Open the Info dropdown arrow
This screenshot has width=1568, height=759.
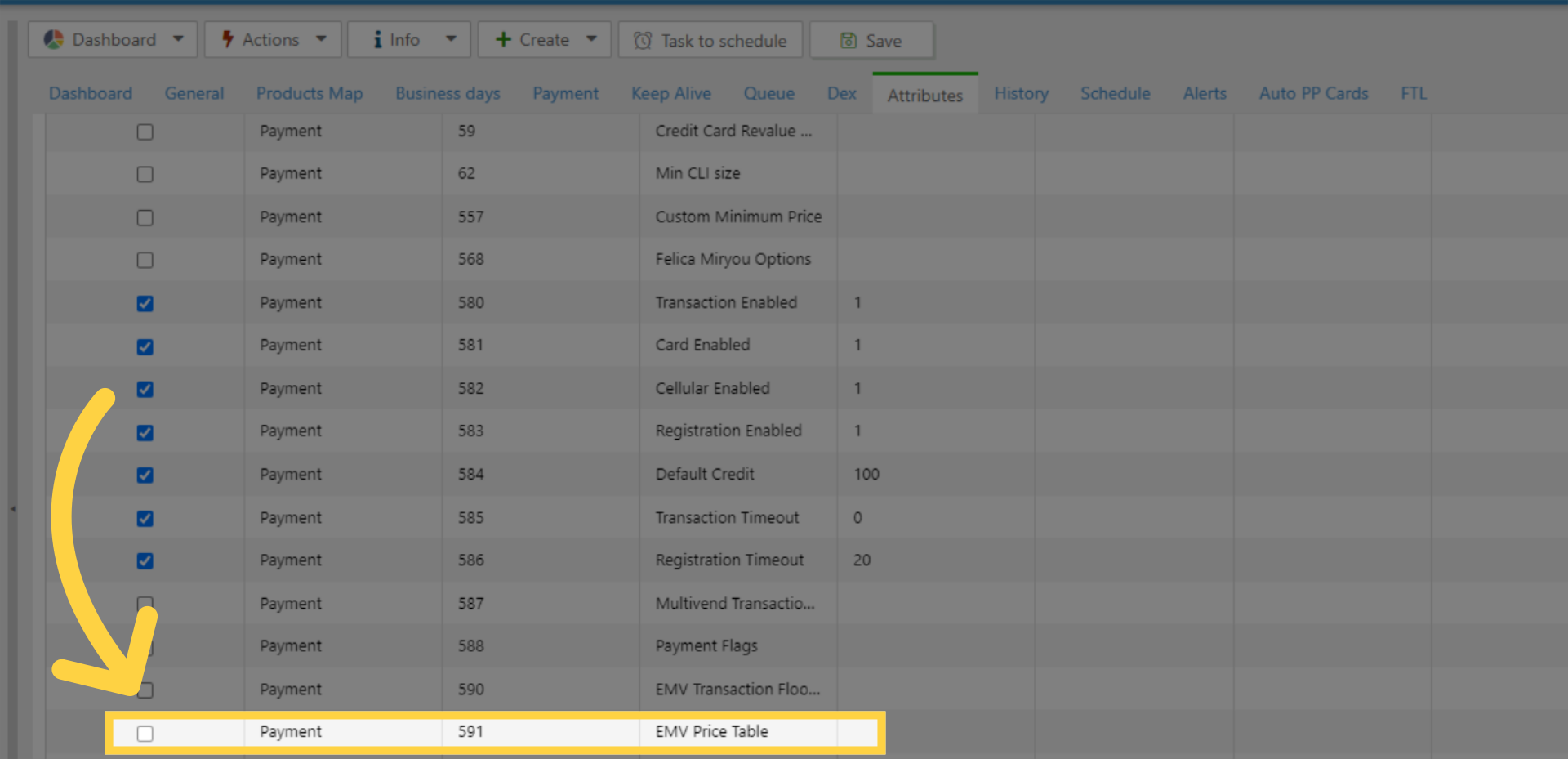coord(451,39)
